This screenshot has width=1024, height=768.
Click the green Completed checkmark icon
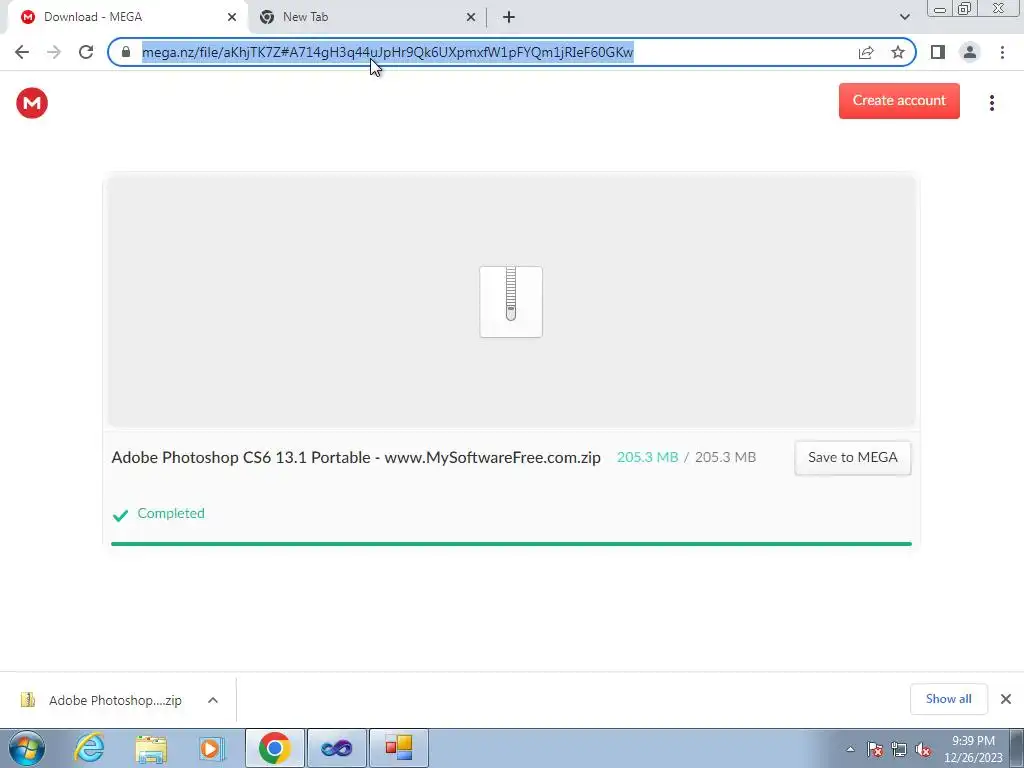coord(121,515)
